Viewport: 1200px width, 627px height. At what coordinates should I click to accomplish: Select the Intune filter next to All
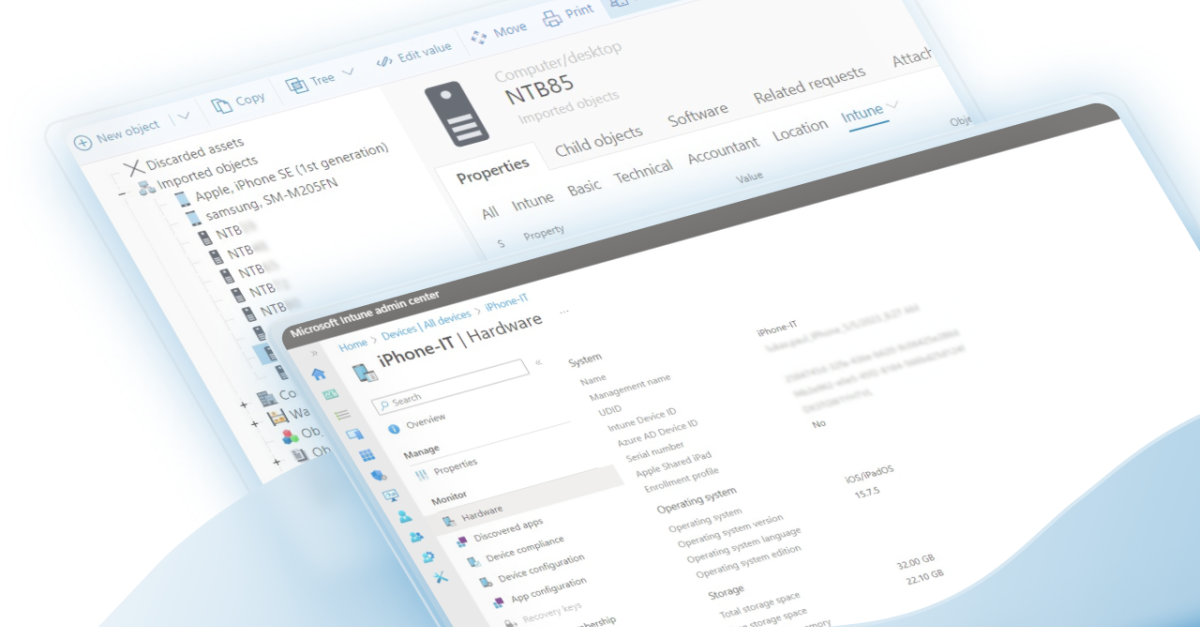pos(533,202)
